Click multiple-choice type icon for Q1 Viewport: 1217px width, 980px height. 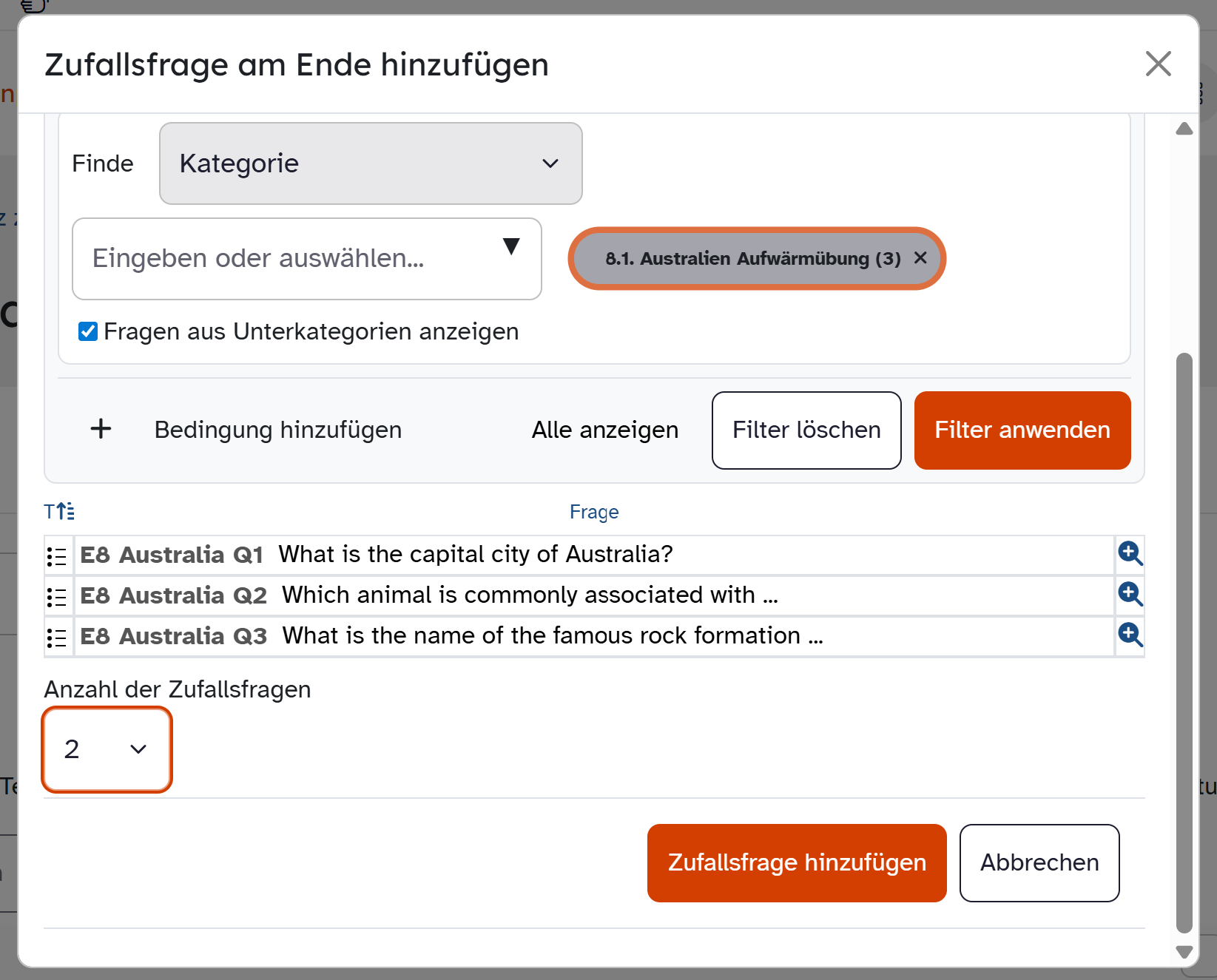click(x=57, y=556)
